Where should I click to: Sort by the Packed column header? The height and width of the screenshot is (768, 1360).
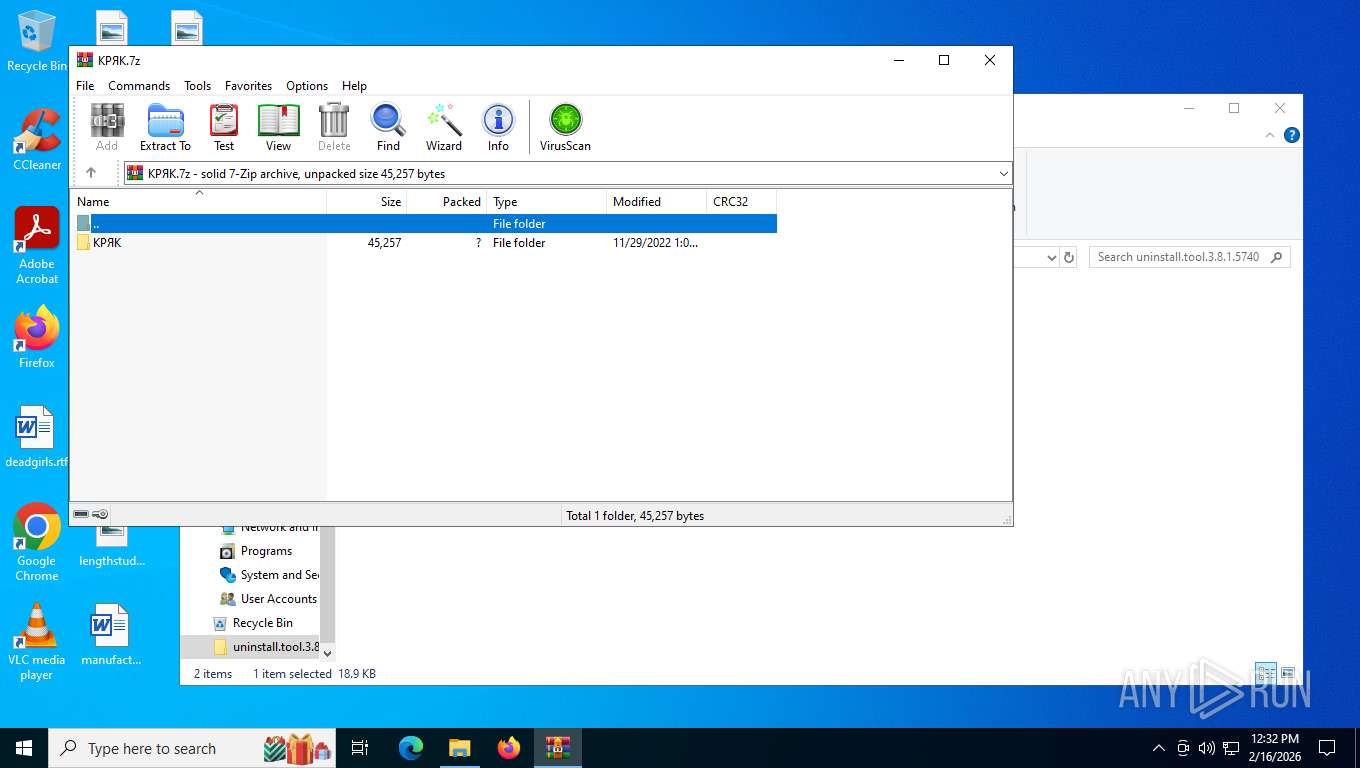click(447, 202)
